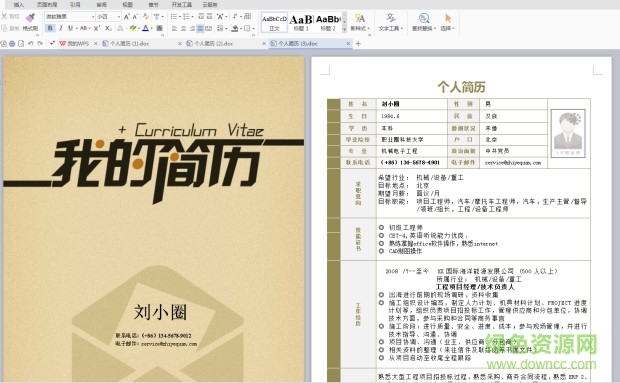This screenshot has width=620, height=383.
Task: Open the Review (审阅) ribbon tab
Action: tap(102, 5)
